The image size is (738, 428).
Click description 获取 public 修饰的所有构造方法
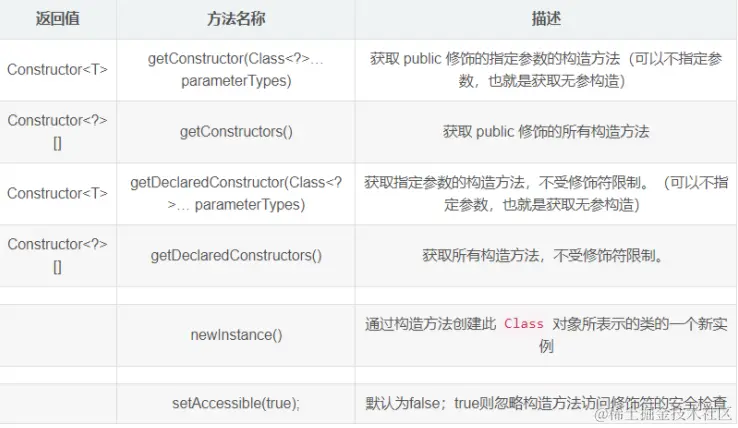tap(546, 131)
